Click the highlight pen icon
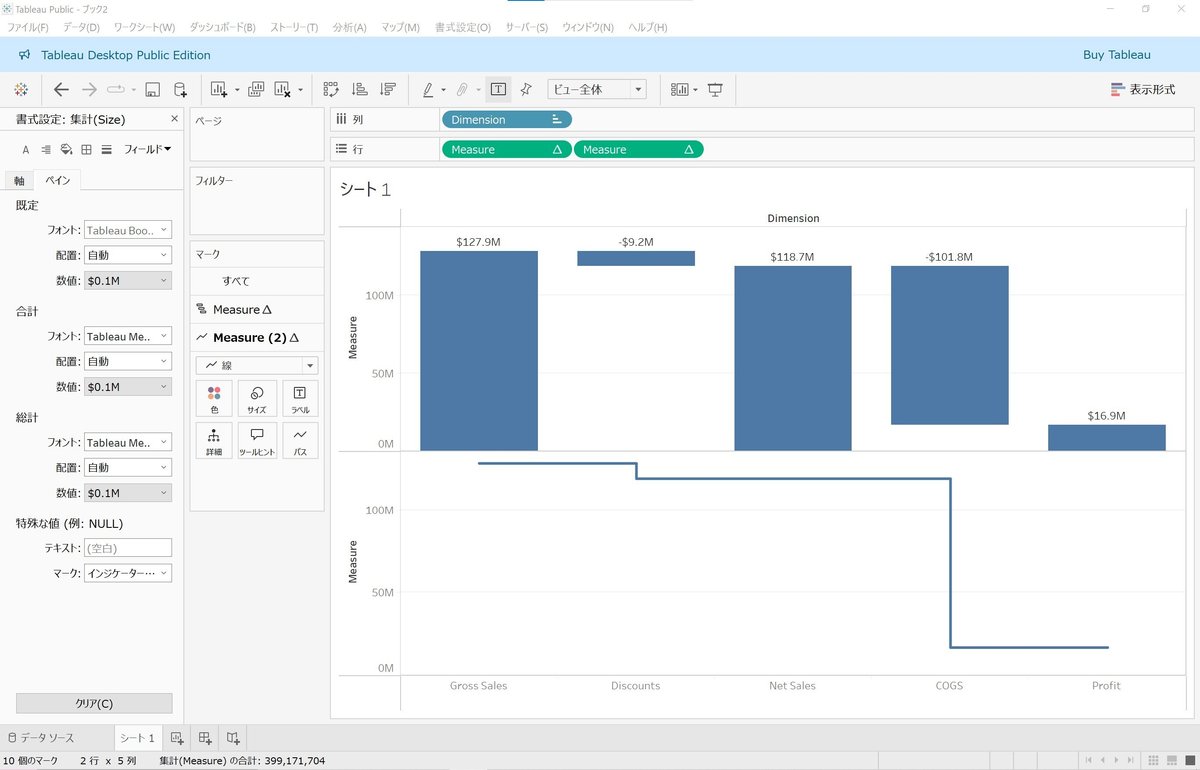 click(427, 89)
